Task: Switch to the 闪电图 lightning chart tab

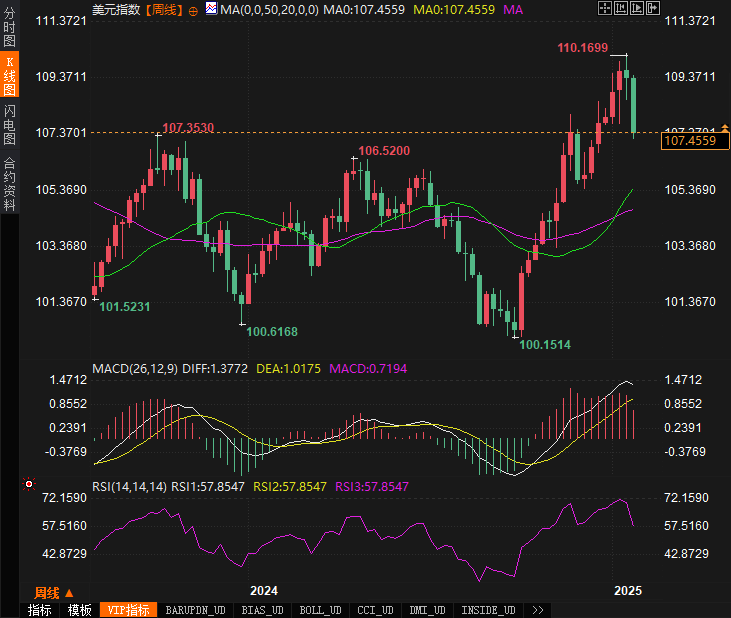Action: click(9, 124)
